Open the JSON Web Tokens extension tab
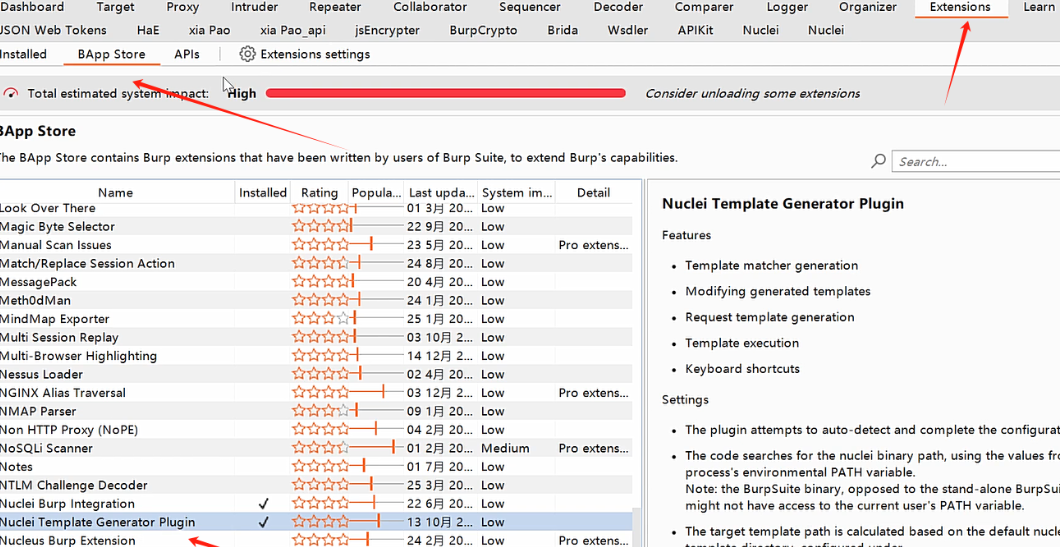Viewport: 1062px width, 547px height. coord(53,30)
